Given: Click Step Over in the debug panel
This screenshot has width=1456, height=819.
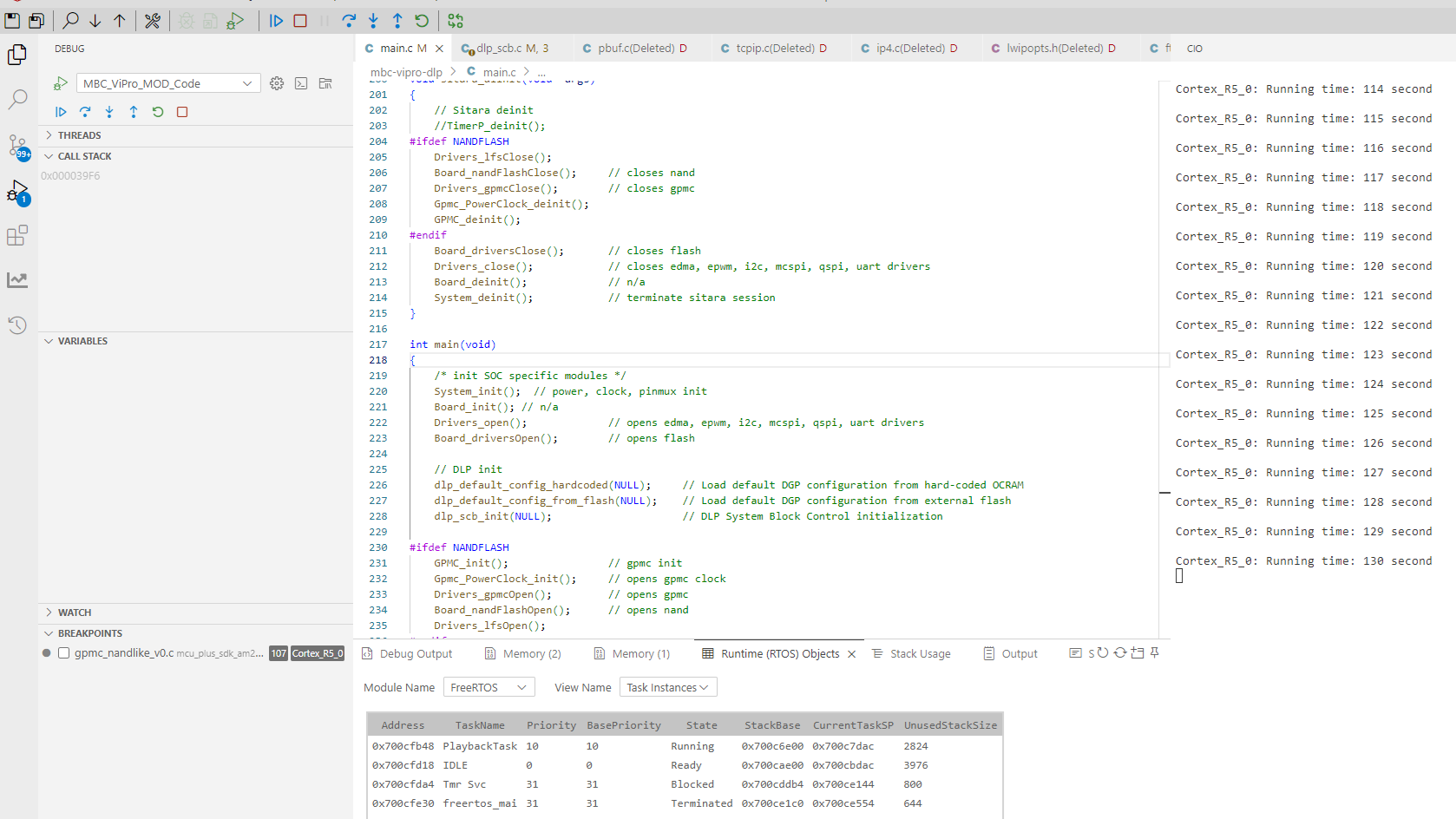Looking at the screenshot, I should point(85,112).
